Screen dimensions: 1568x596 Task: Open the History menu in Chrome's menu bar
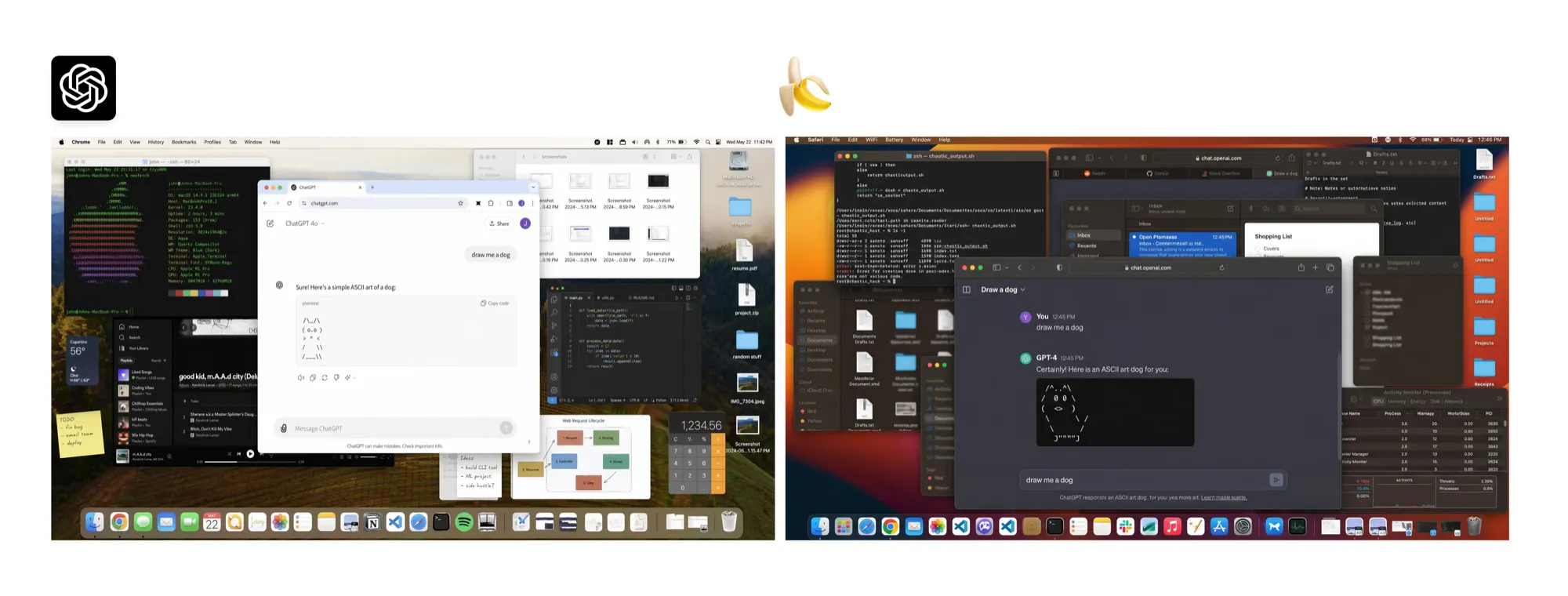click(x=156, y=142)
